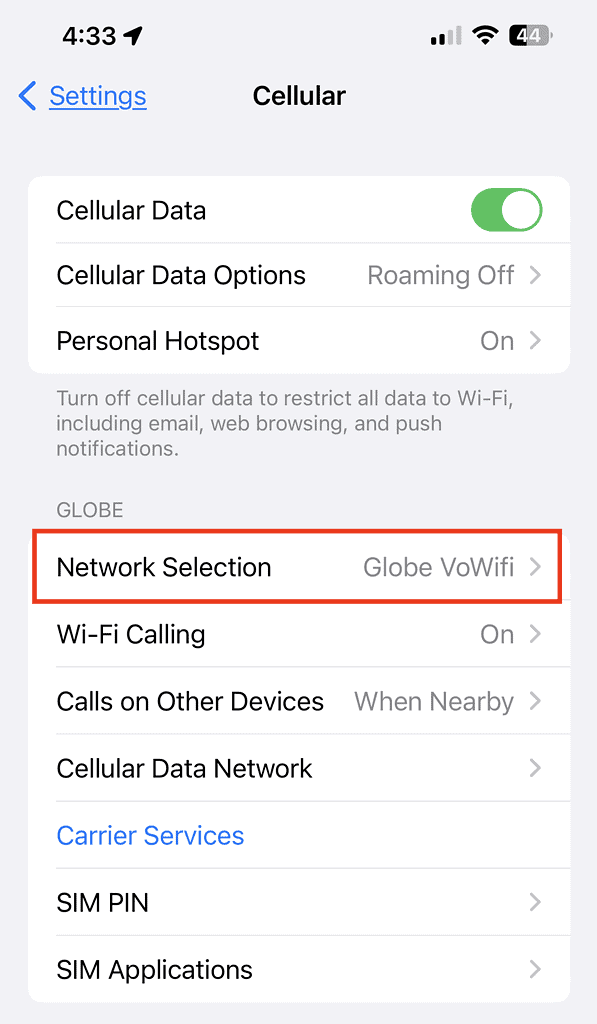Tap the location arrow icon
Screen dimensions: 597x1024
point(134,35)
